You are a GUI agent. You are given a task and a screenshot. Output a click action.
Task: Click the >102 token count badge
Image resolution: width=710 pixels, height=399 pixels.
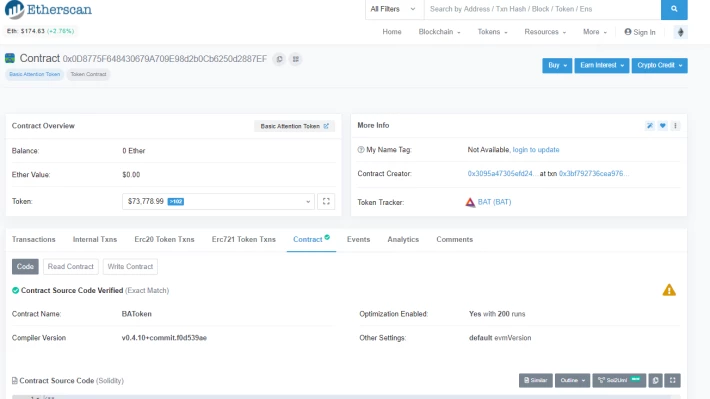point(176,202)
